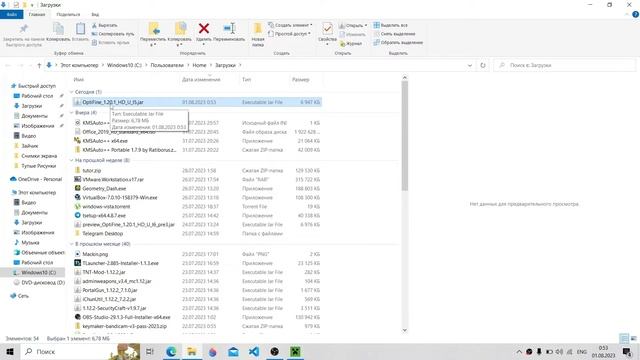
Task: Sort by the Размер column header
Action: [x=301, y=80]
